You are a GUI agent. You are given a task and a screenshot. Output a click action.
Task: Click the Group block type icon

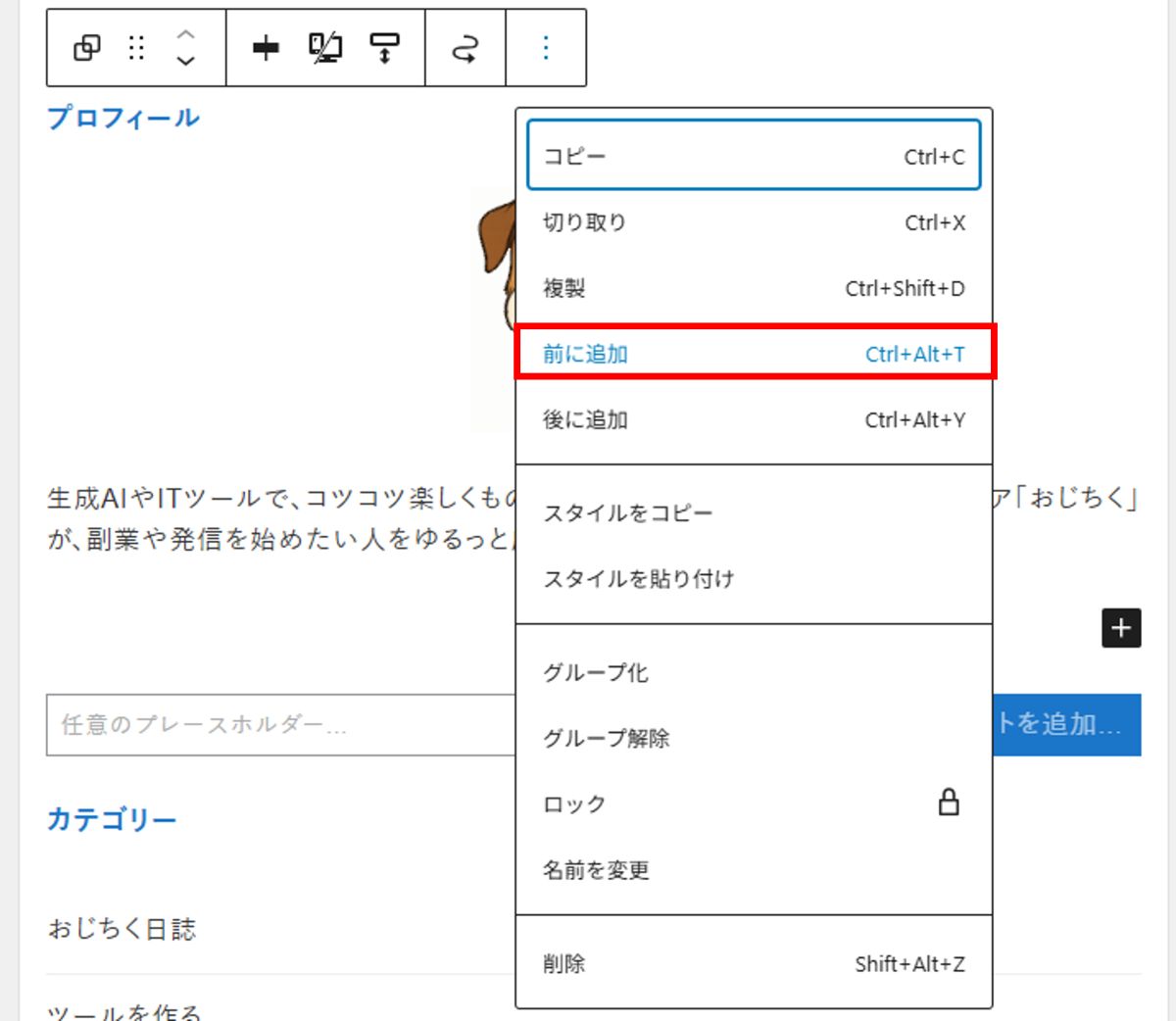(87, 48)
